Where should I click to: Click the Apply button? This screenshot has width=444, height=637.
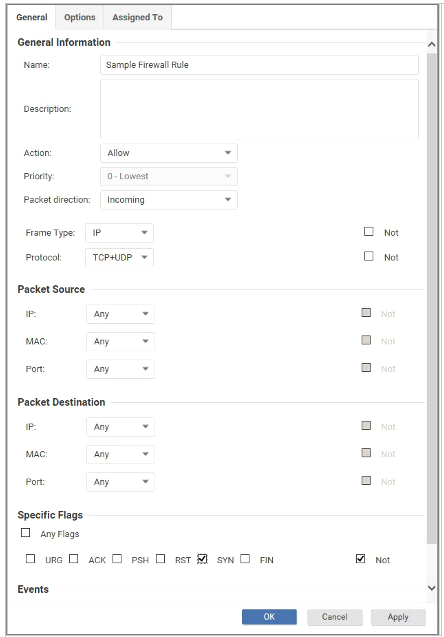tap(398, 617)
